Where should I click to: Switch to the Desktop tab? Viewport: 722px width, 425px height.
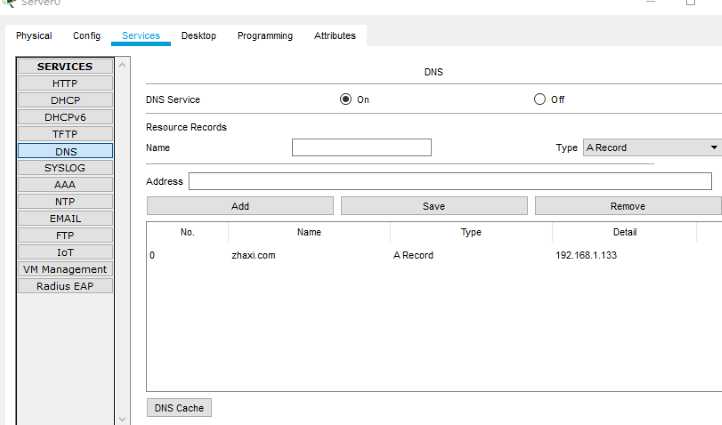198,36
